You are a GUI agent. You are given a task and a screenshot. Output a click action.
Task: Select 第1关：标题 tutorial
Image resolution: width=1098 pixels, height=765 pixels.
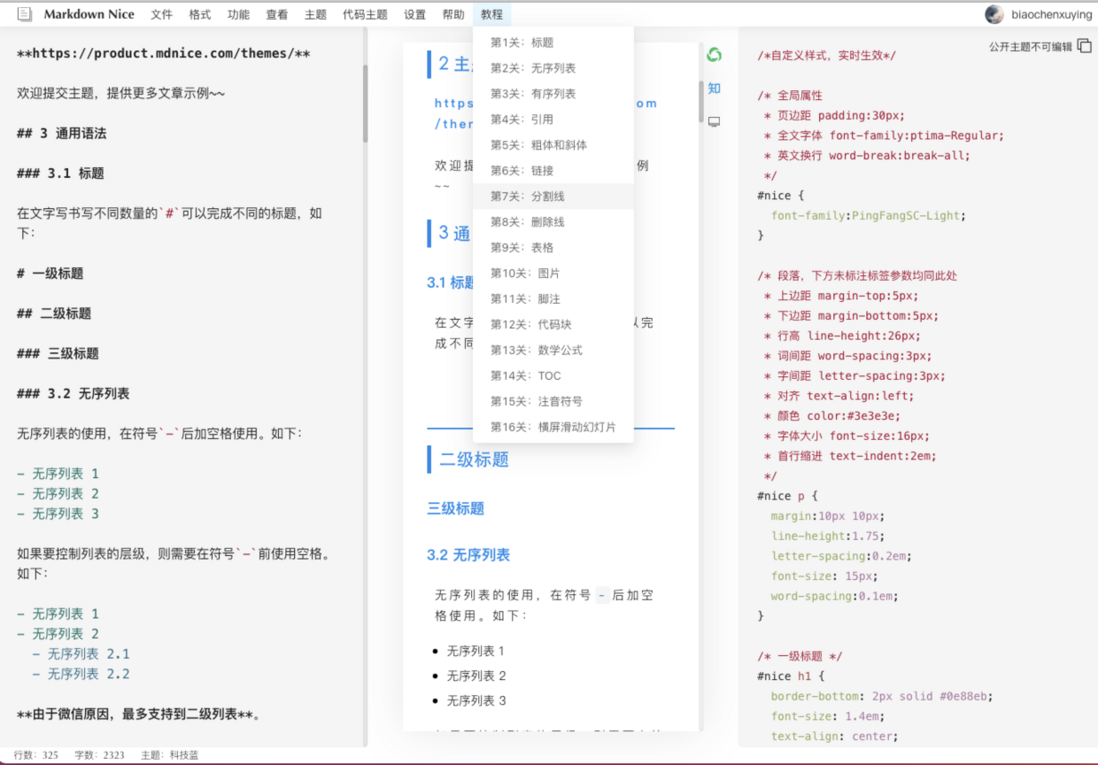(x=553, y=43)
